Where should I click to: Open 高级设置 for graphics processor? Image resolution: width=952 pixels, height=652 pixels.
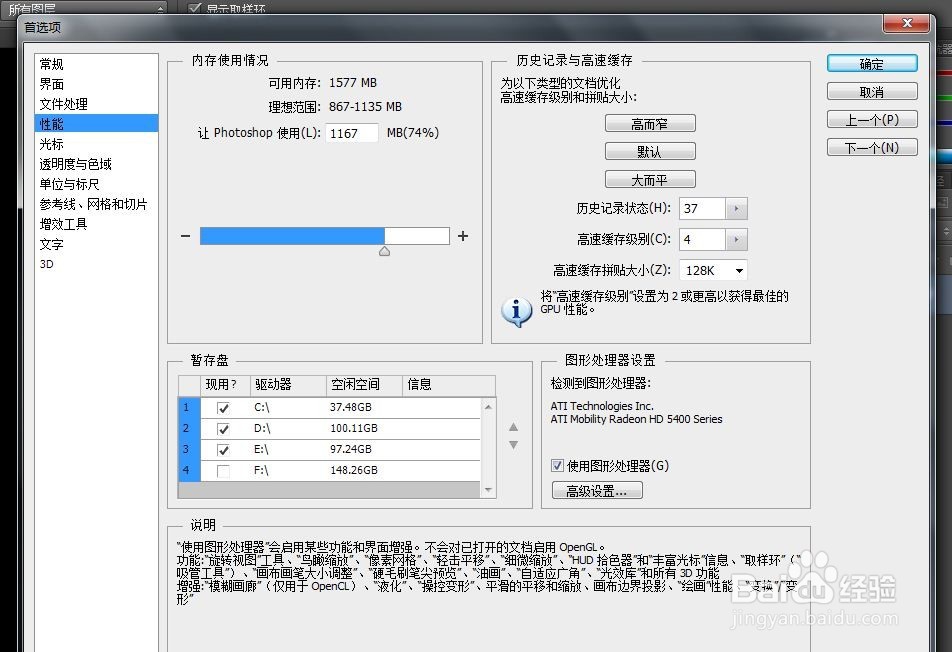pos(597,491)
